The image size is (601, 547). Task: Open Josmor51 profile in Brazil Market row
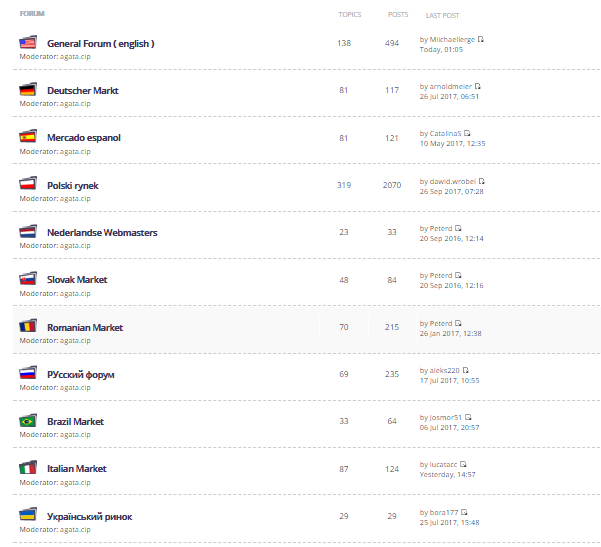[x=446, y=417]
